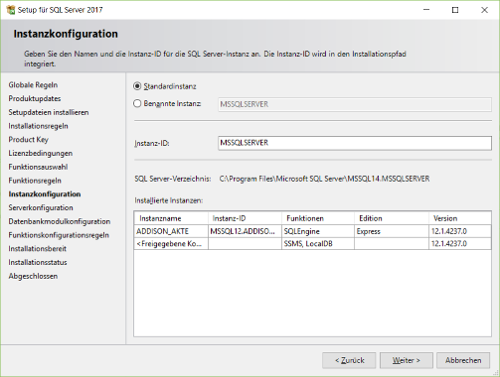Viewport: 500px width, 377px height.
Task: Sort by the Version column header
Action: coord(460,218)
